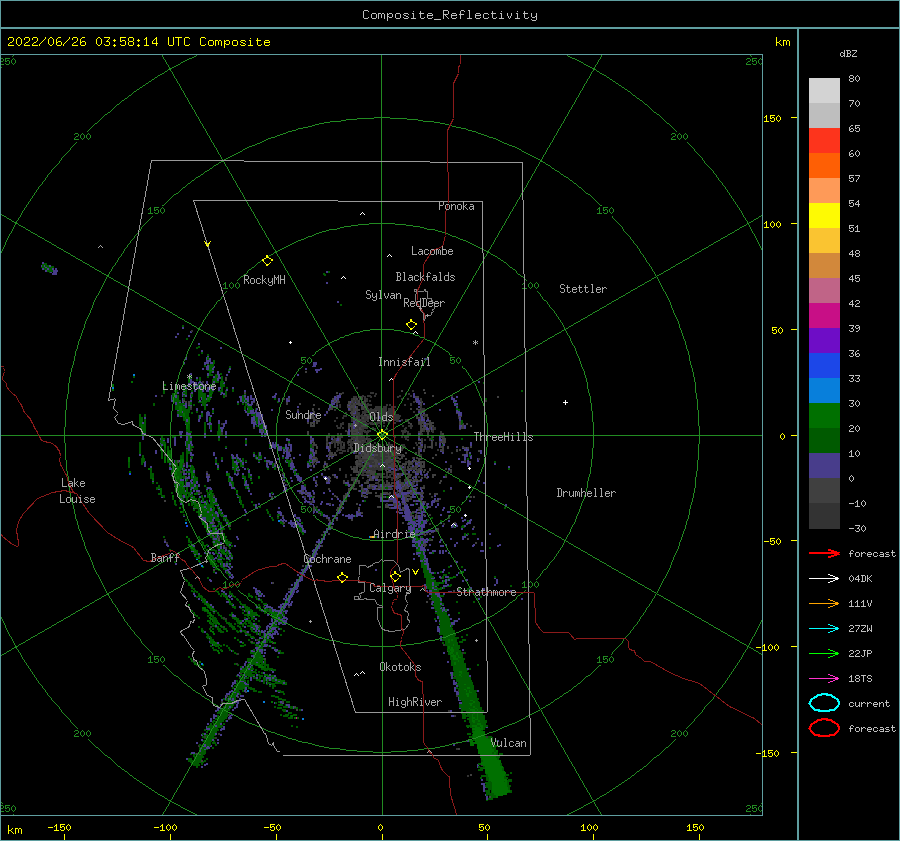Click the yellow 150 label on right axis
Image resolution: width=900 pixels, height=841 pixels.
point(772,118)
